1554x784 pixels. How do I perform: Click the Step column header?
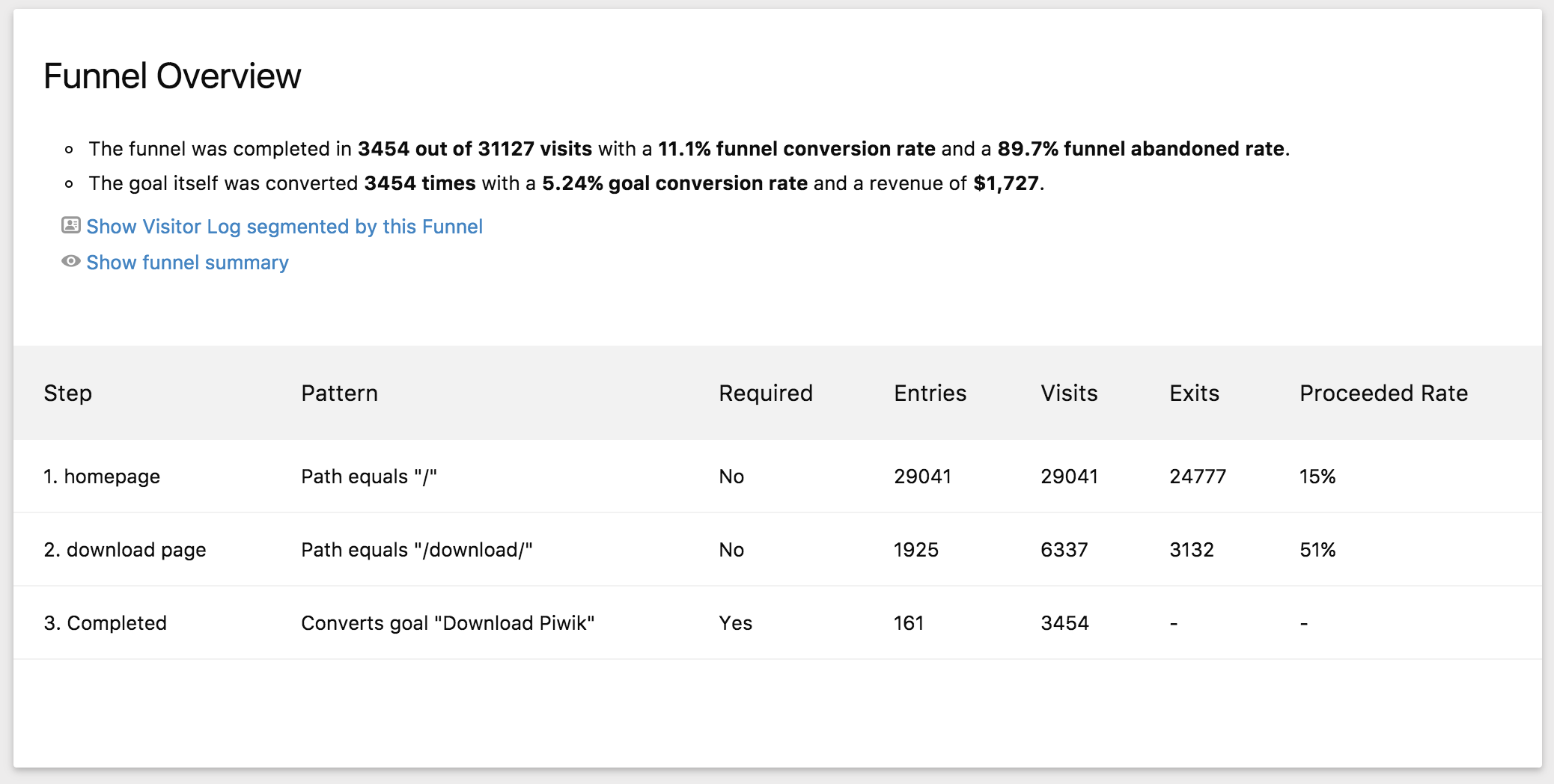(67, 393)
